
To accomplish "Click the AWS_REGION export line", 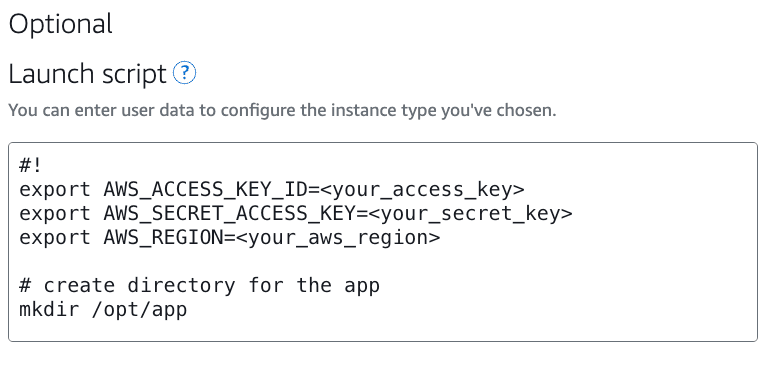I will tap(230, 238).
